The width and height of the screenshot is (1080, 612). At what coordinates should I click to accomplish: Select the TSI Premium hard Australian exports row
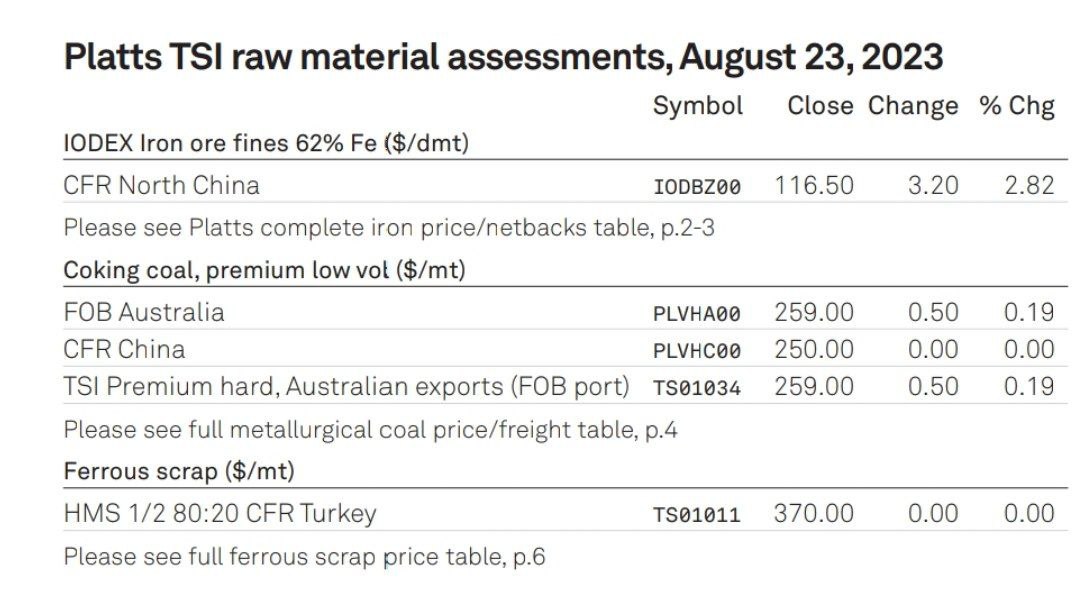click(x=346, y=387)
